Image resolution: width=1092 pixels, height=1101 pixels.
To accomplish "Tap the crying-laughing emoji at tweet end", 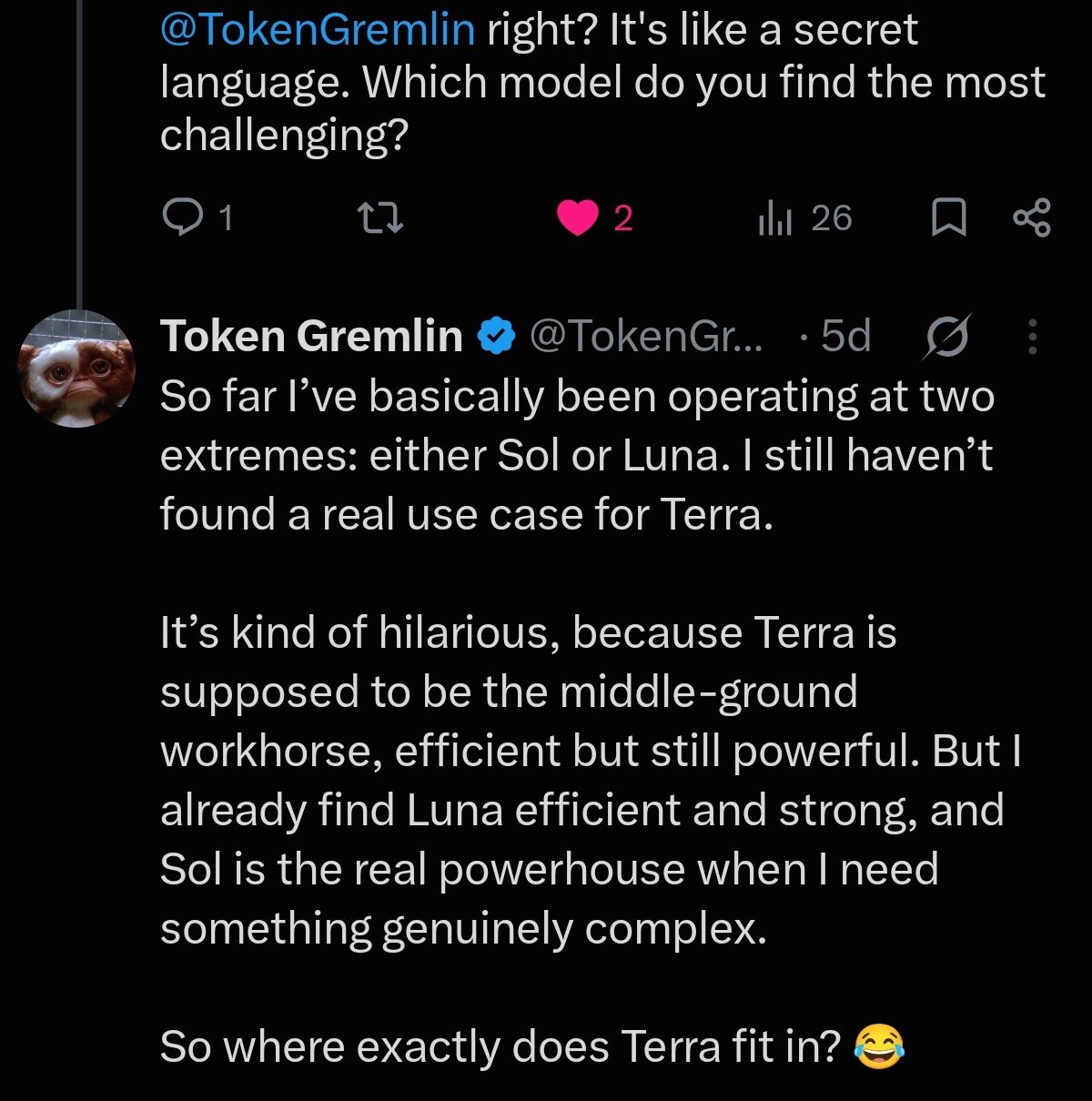I will [879, 1046].
